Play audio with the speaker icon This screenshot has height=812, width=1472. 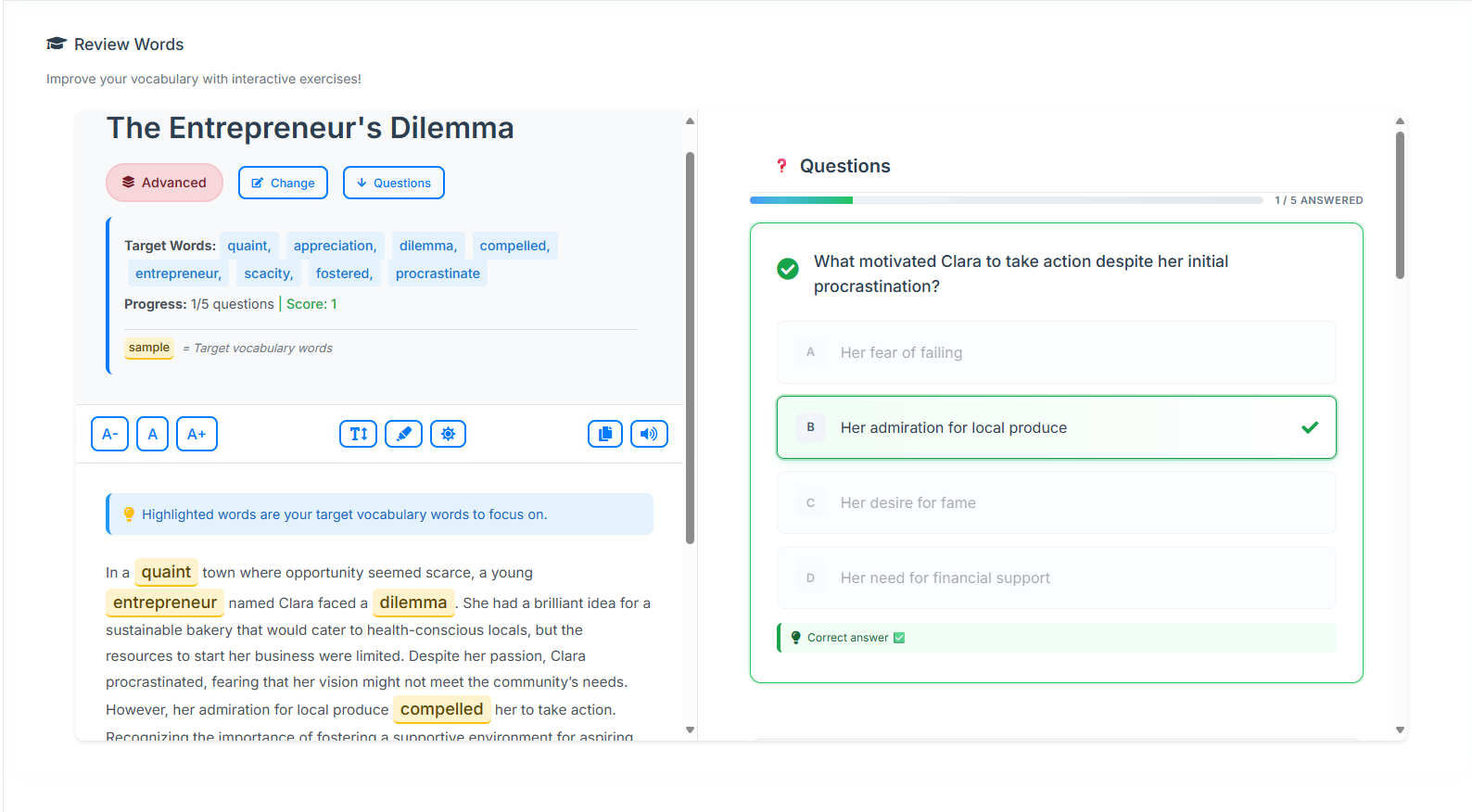[x=649, y=434]
